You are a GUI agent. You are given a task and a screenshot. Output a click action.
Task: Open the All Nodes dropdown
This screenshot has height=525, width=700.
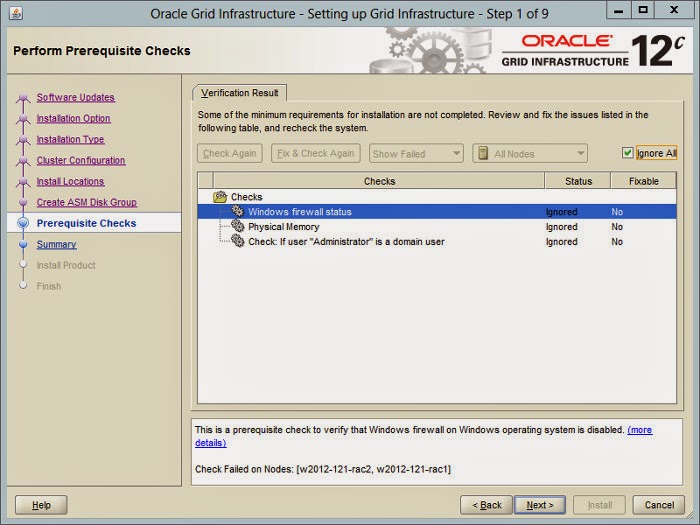click(x=530, y=154)
